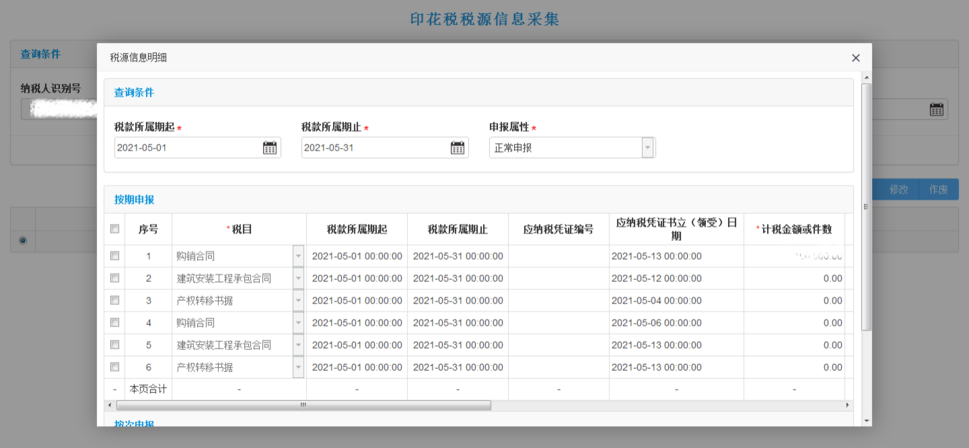Click the up arrow of dialog vertical scrollbar
The image size is (969, 448).
click(866, 77)
